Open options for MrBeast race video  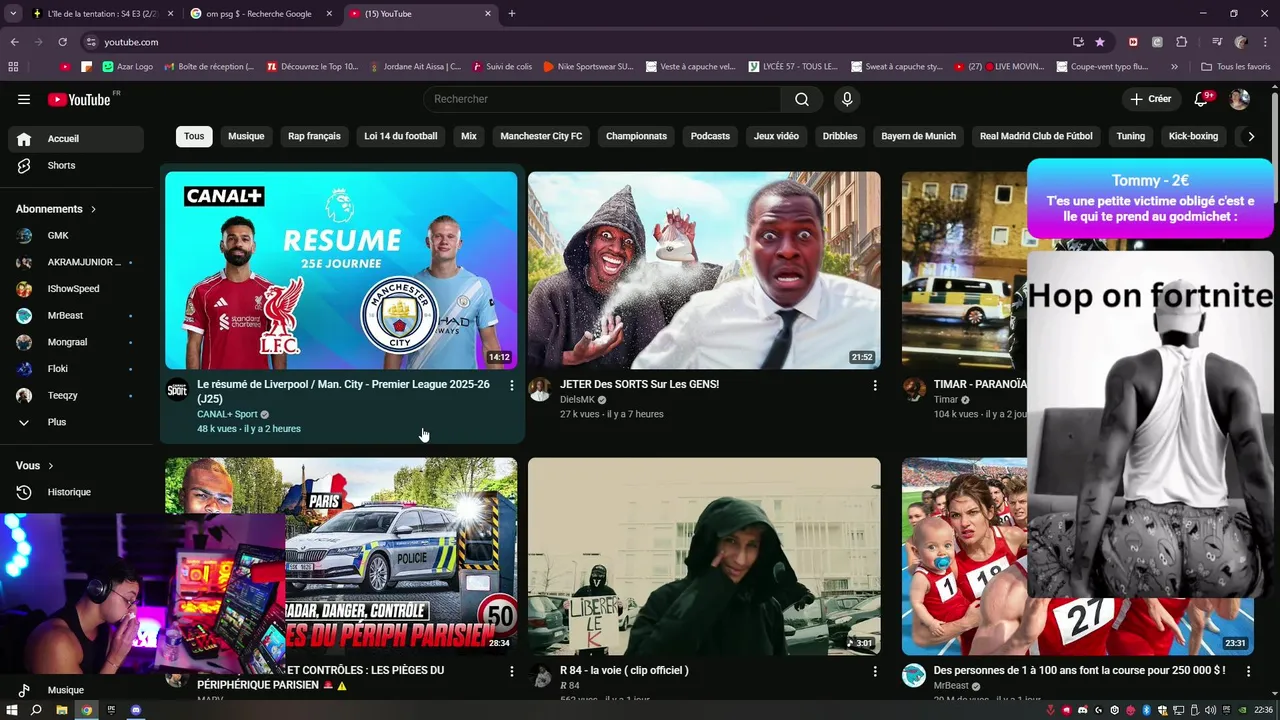(x=1248, y=671)
